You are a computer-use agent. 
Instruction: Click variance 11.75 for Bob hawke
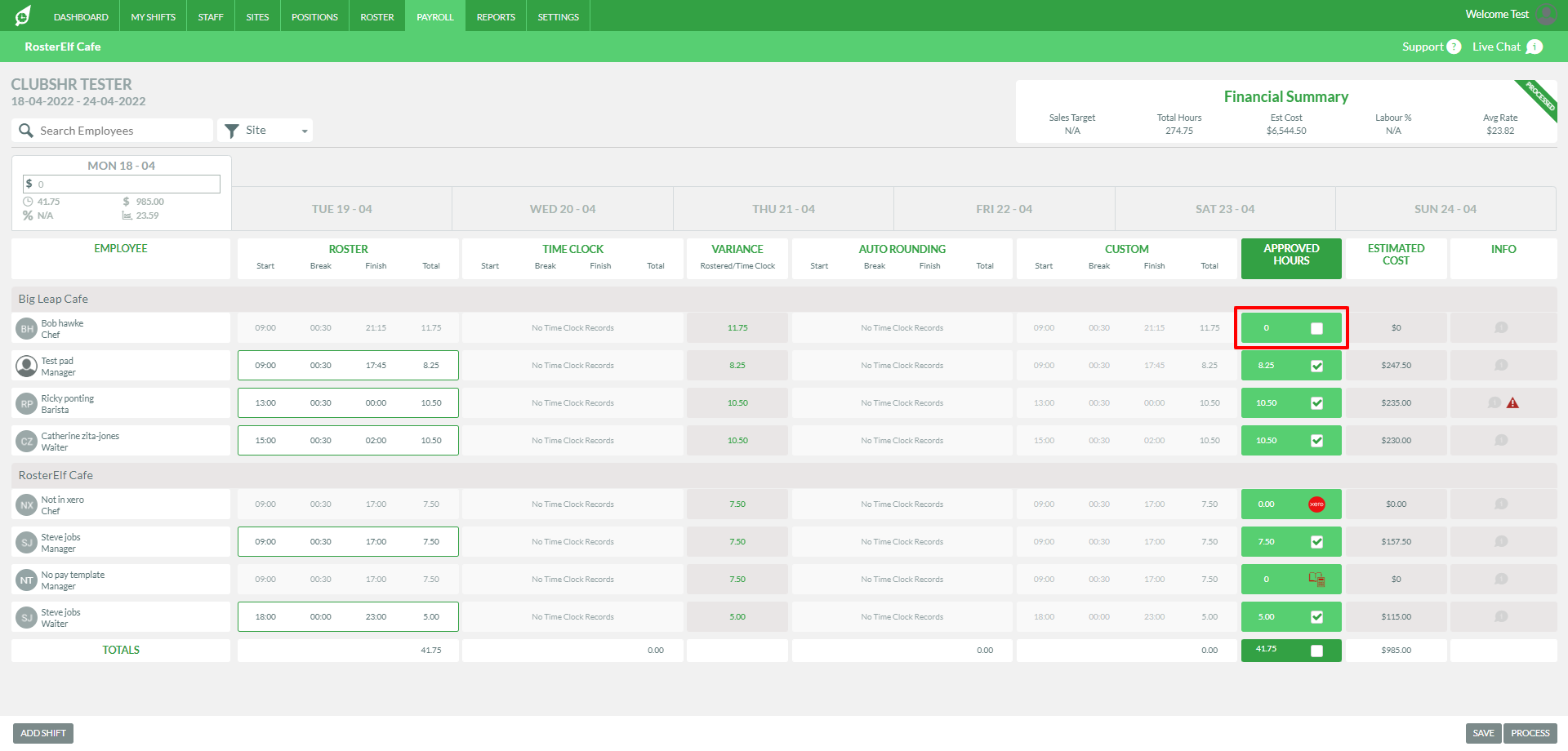[x=737, y=328]
